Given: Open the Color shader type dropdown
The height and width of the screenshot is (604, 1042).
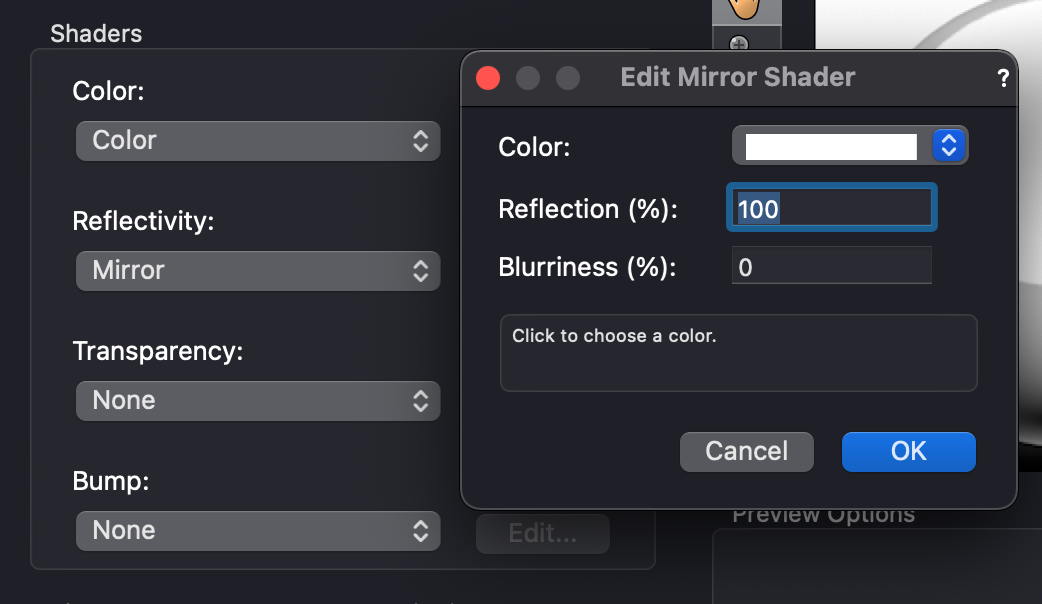Looking at the screenshot, I should (x=258, y=141).
